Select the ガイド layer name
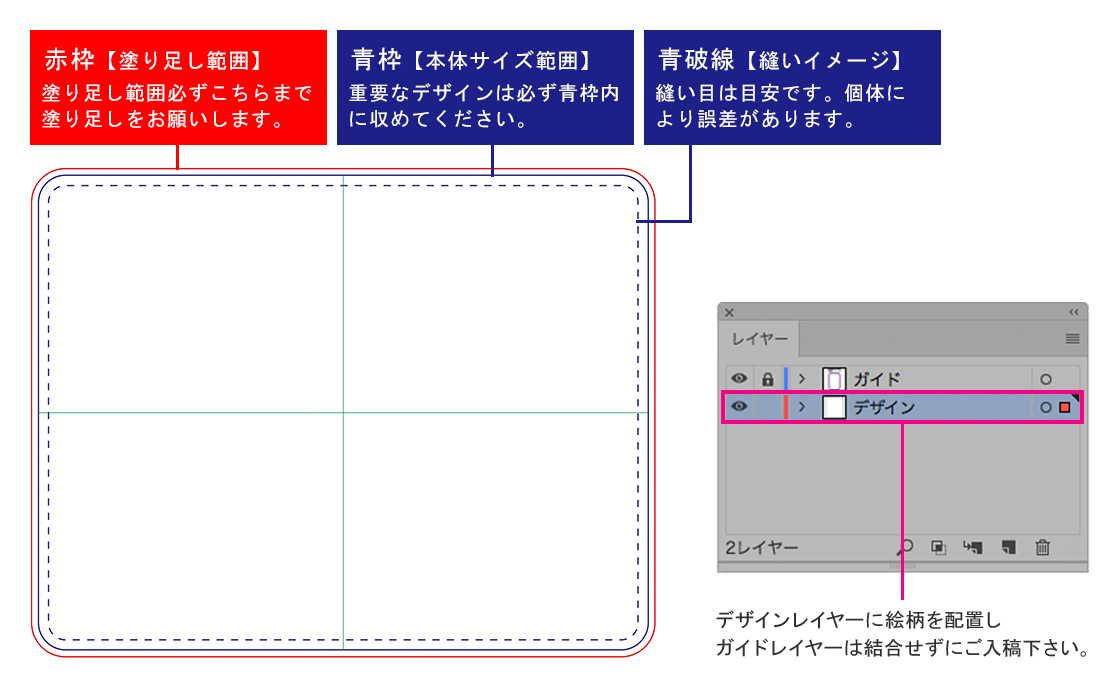Image resolution: width=1120 pixels, height=687 pixels. 876,379
